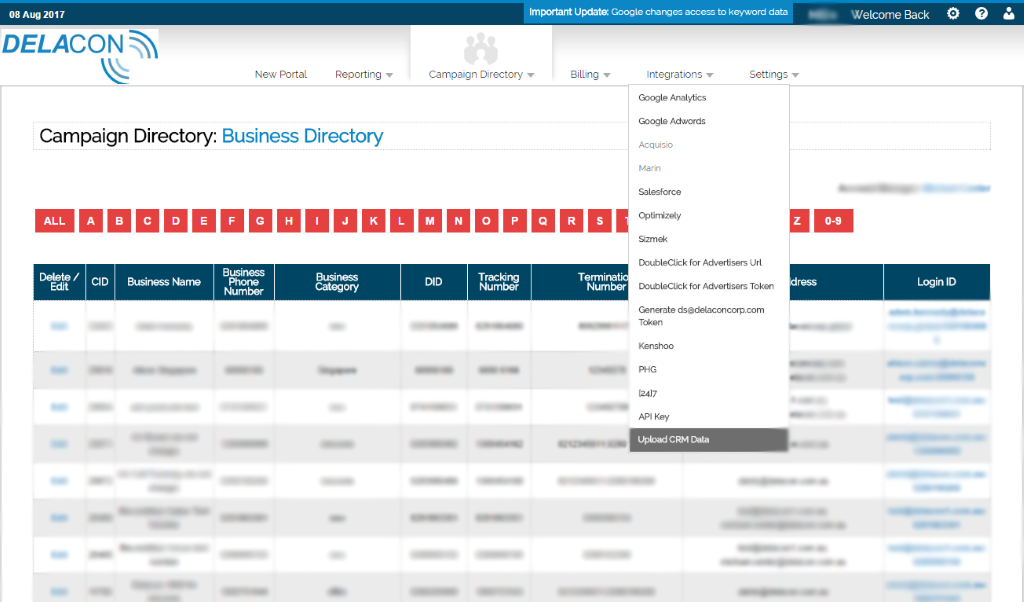This screenshot has width=1024, height=602.
Task: Open the user profile icon
Action: (1009, 14)
